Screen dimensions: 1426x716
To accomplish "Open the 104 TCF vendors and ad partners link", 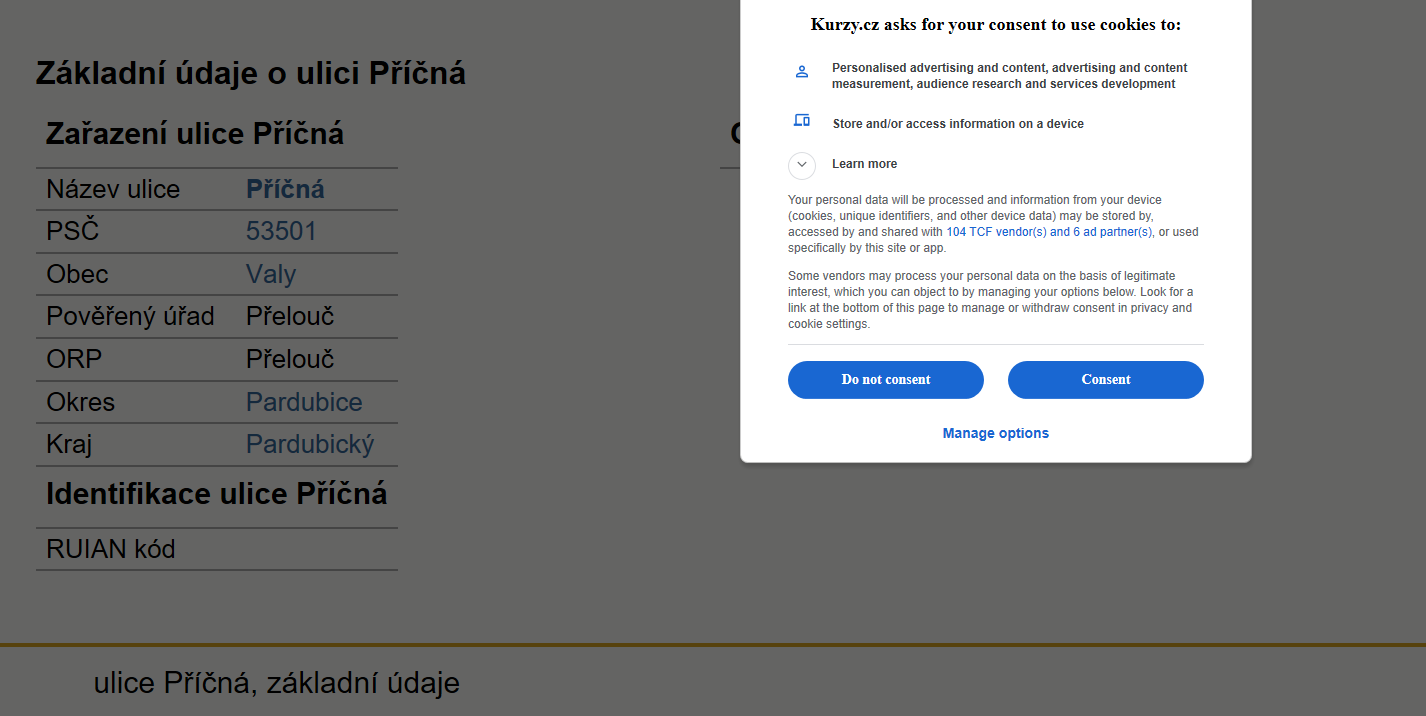I will (1049, 232).
